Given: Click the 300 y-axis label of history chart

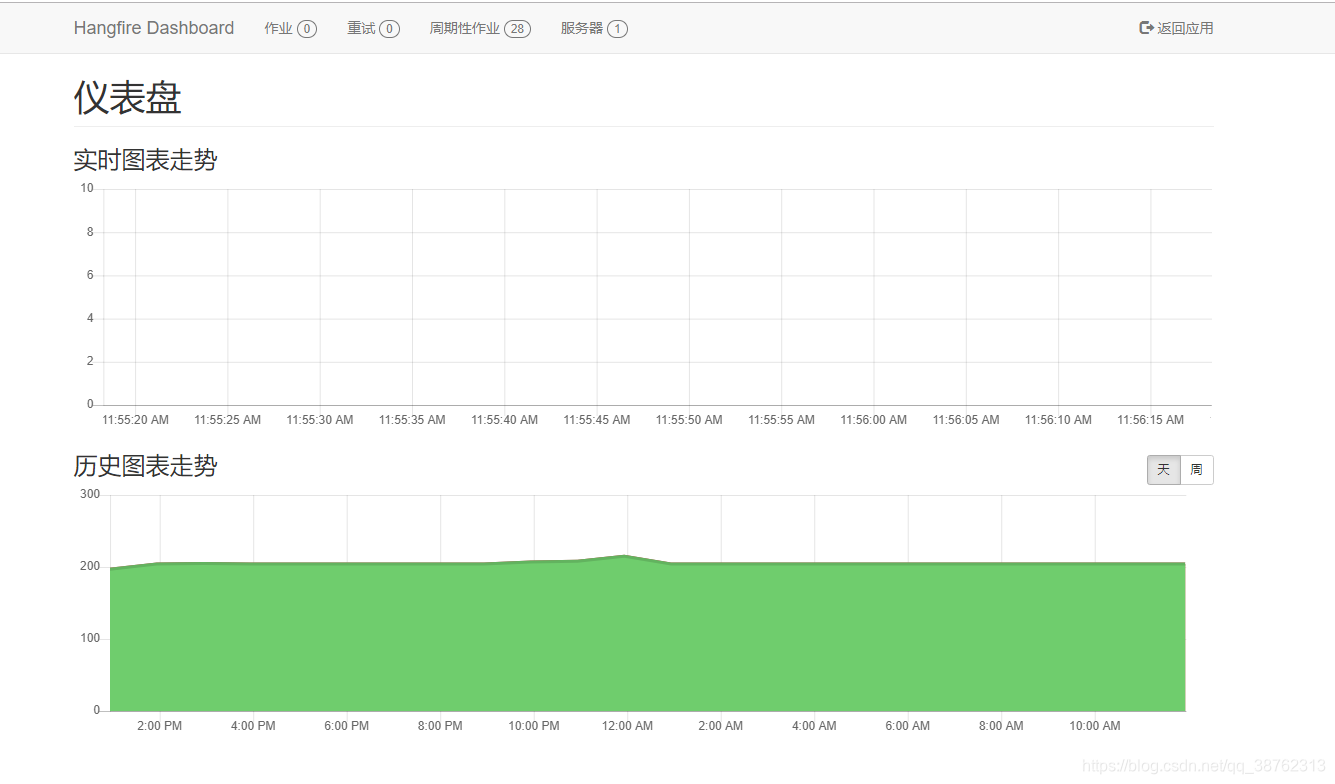Looking at the screenshot, I should (x=90, y=494).
